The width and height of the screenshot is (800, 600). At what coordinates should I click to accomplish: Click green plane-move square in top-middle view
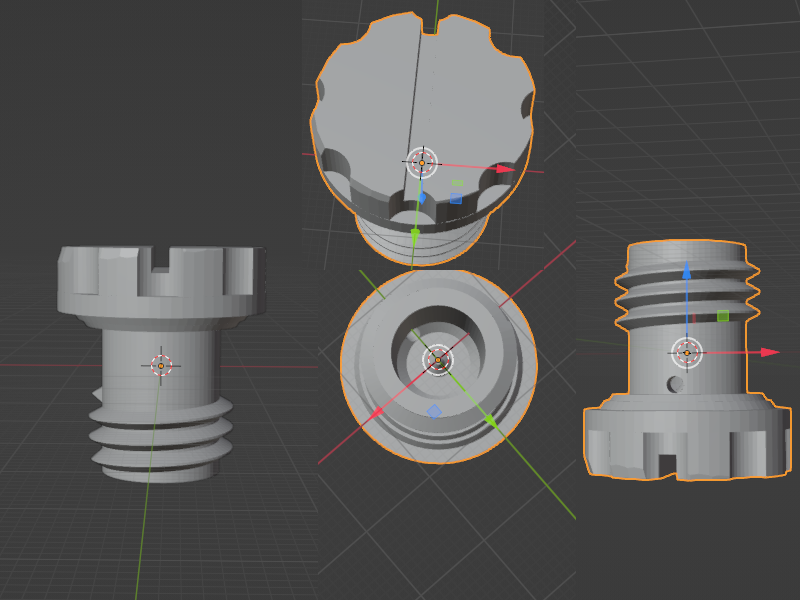(458, 183)
